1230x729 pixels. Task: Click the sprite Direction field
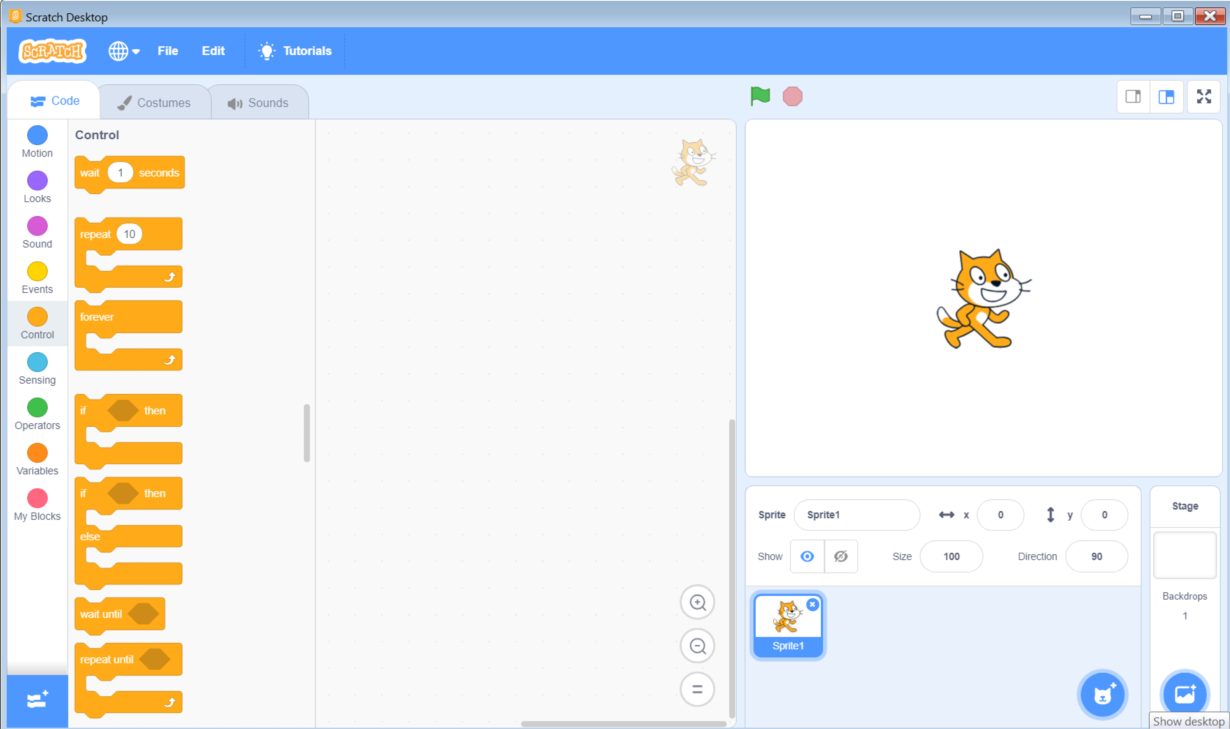click(1097, 557)
